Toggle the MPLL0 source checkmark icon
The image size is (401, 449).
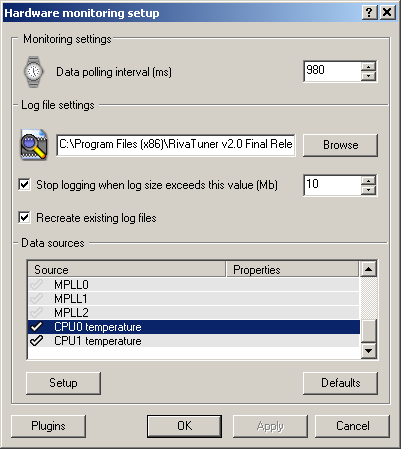pyautogui.click(x=36, y=285)
